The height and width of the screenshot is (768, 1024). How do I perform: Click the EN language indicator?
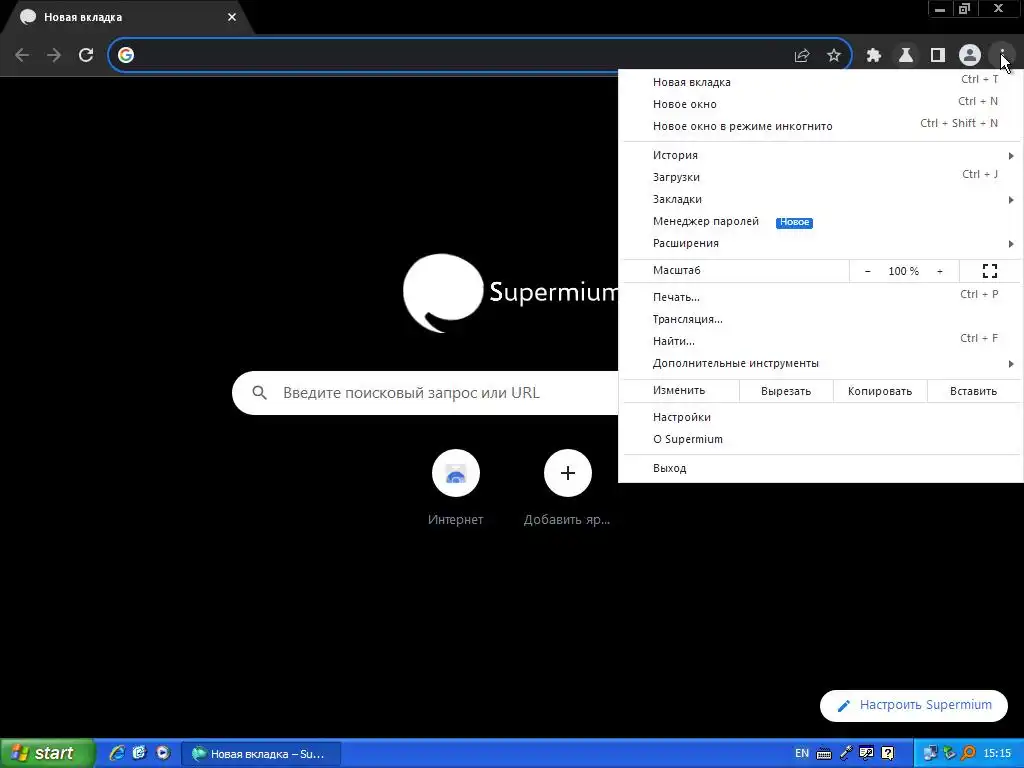(802, 753)
